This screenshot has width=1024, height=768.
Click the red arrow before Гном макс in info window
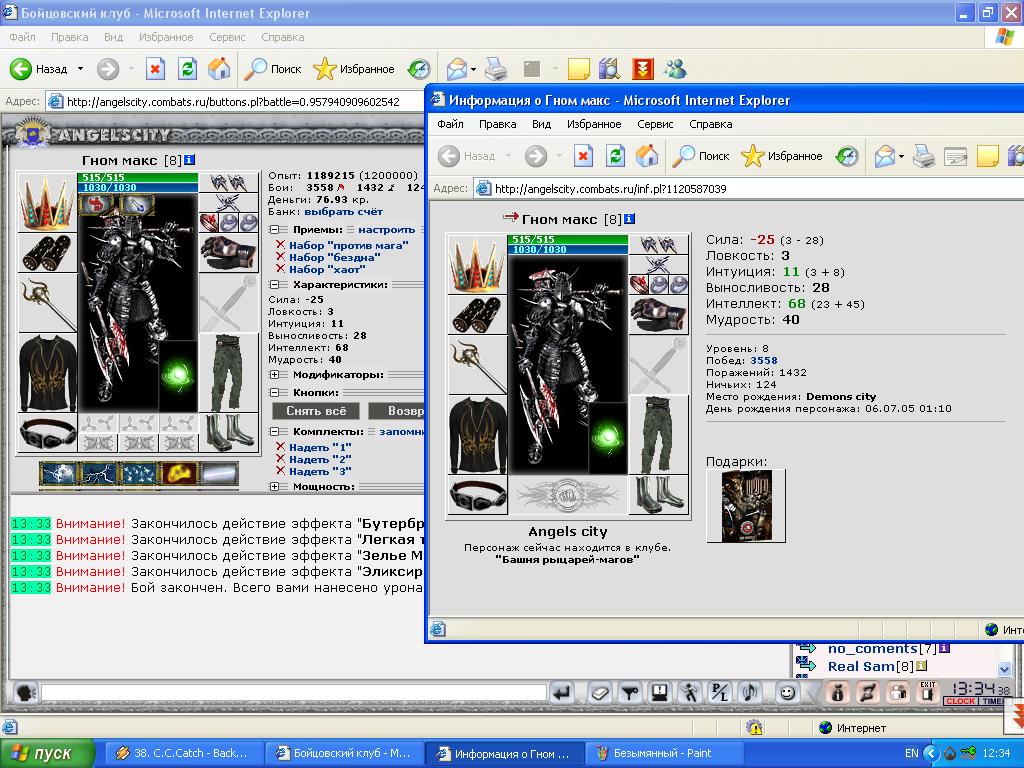point(511,217)
